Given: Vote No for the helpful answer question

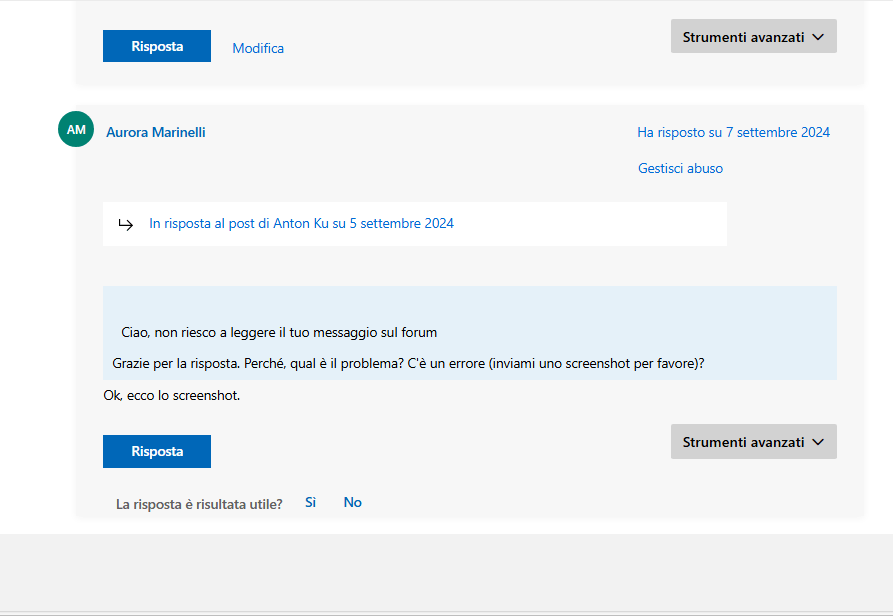Looking at the screenshot, I should click(x=353, y=502).
